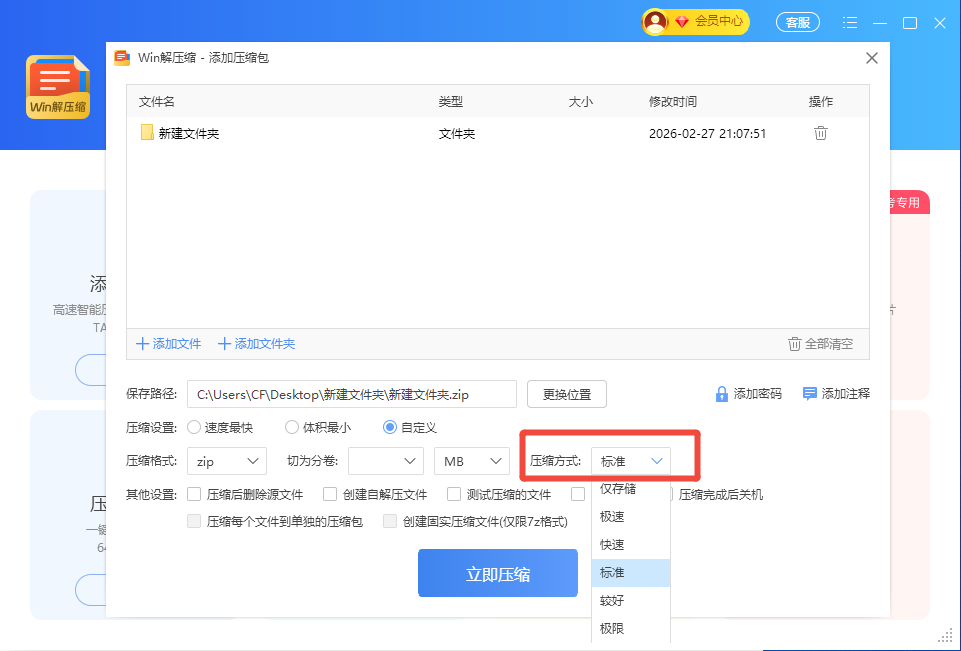Image resolution: width=961 pixels, height=651 pixels.
Task: Select the 速度最快 radio option
Action: coord(194,427)
